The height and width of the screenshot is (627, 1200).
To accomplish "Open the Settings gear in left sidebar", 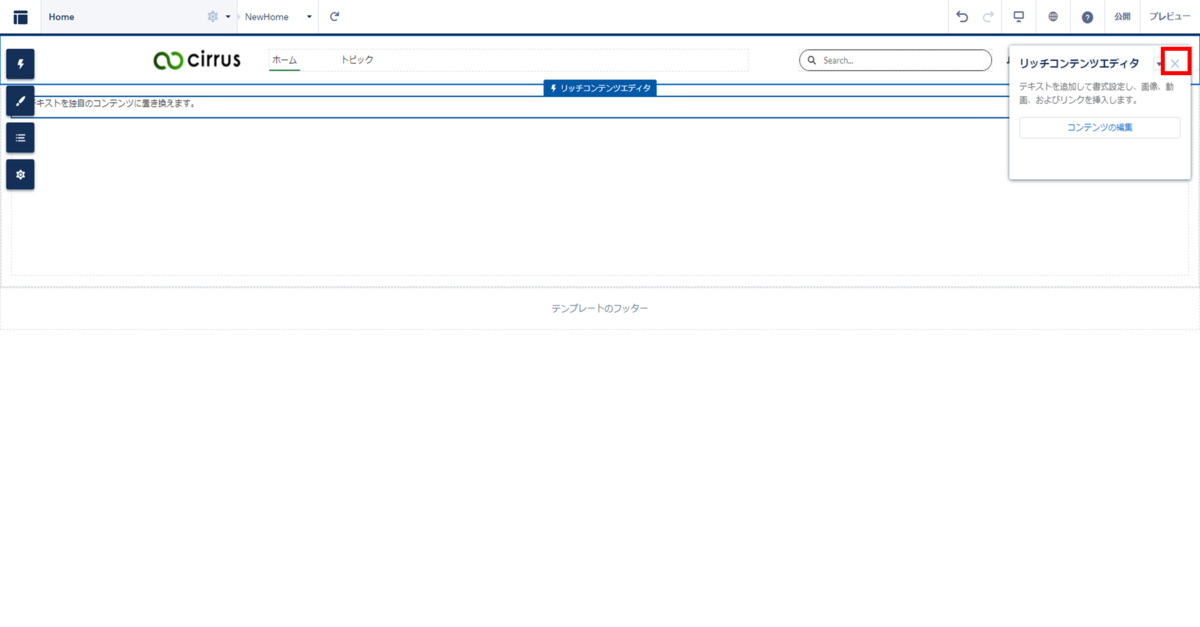I will point(20,175).
